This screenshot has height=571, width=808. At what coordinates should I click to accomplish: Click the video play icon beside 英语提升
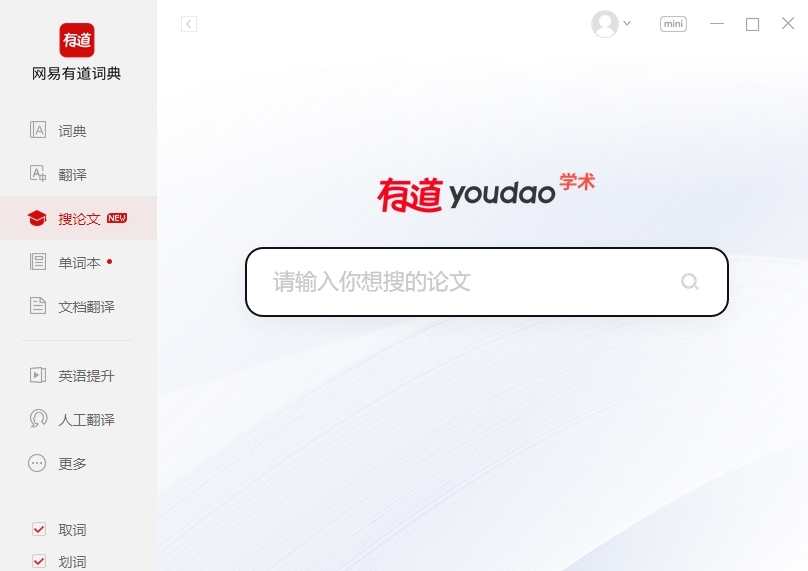pyautogui.click(x=38, y=375)
